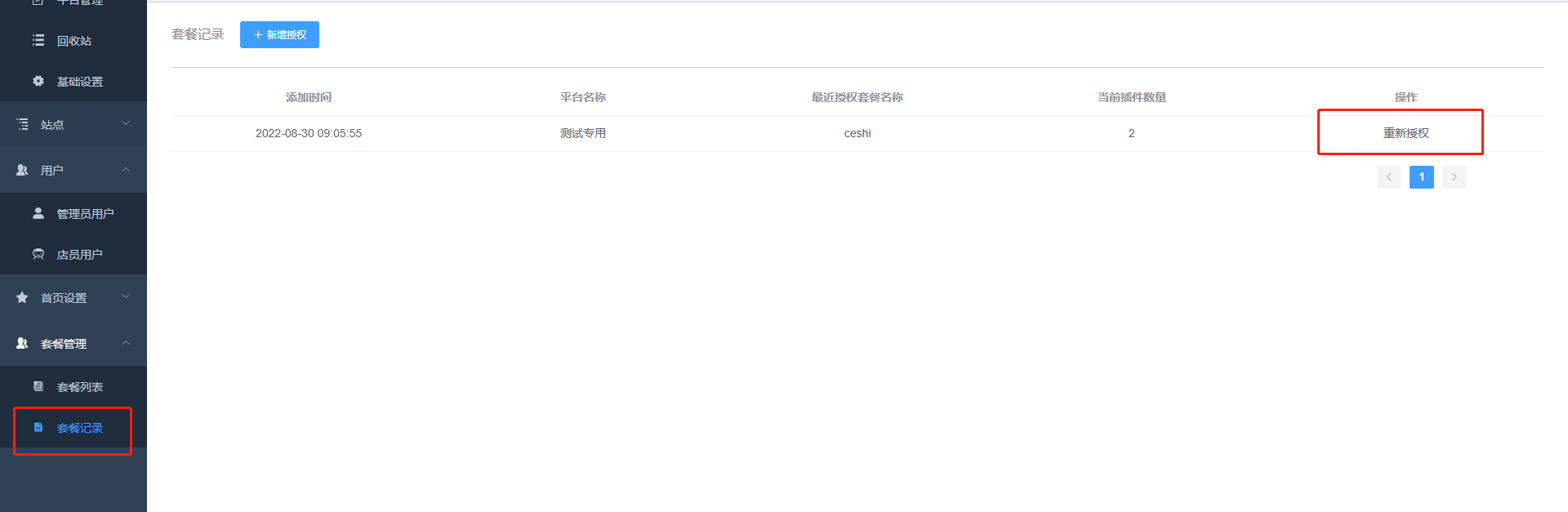Go to the previous page arrow
Image resolution: width=1568 pixels, height=512 pixels.
tap(1388, 177)
